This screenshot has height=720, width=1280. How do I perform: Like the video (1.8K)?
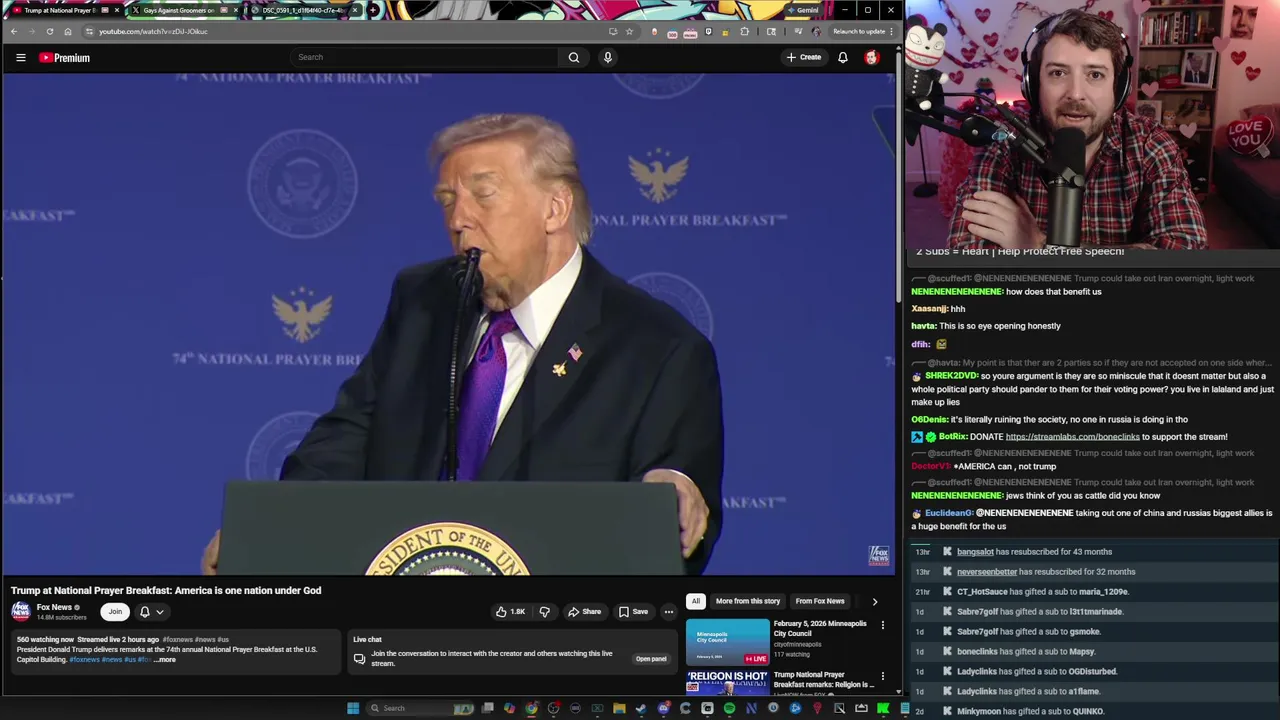coord(511,612)
